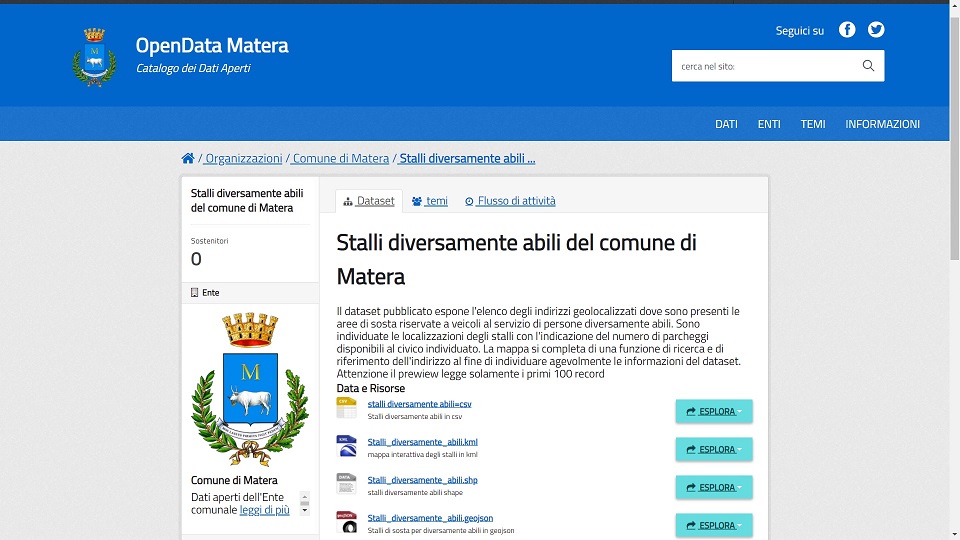Open the Facebook page icon
The image size is (960, 540).
coord(847,29)
